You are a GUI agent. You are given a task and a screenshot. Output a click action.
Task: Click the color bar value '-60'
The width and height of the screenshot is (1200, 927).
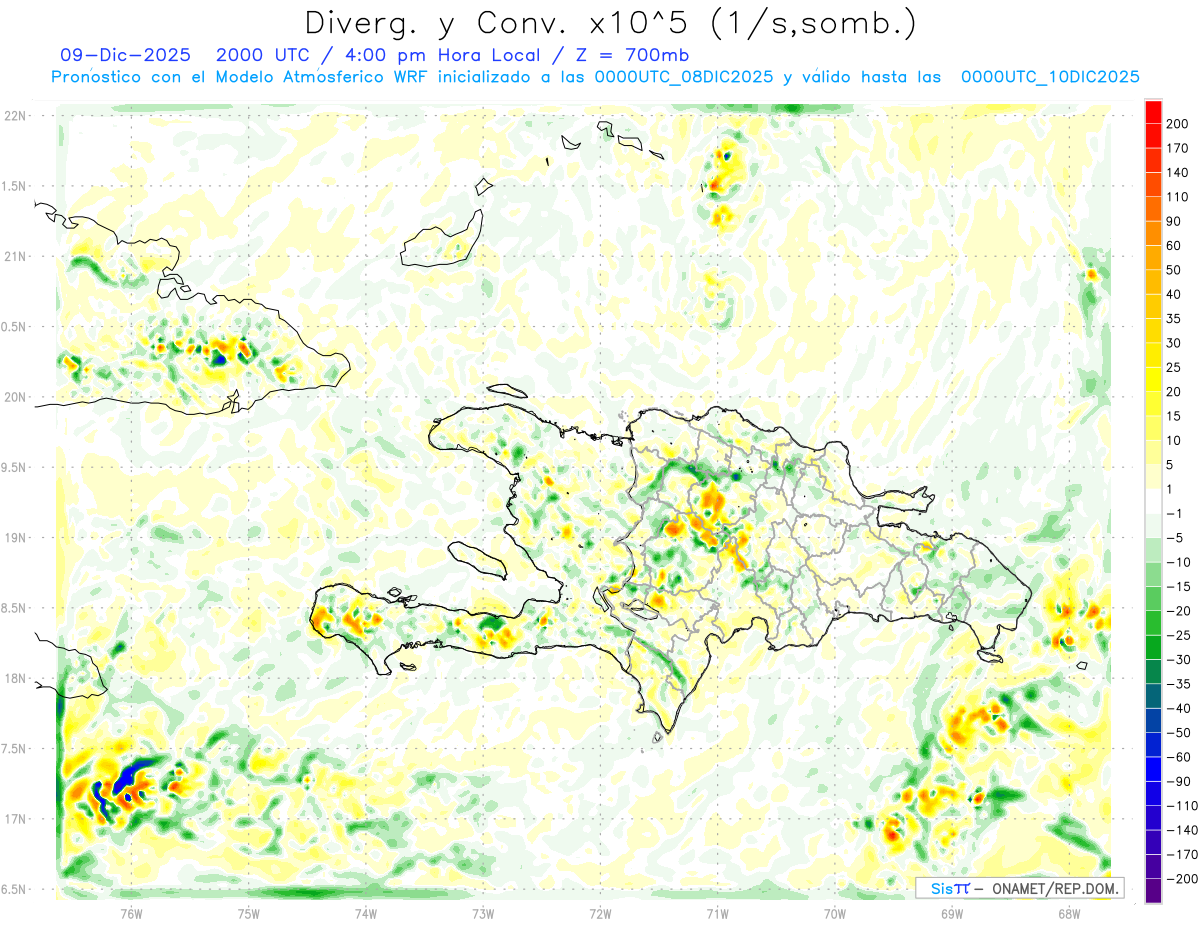(x=1179, y=757)
